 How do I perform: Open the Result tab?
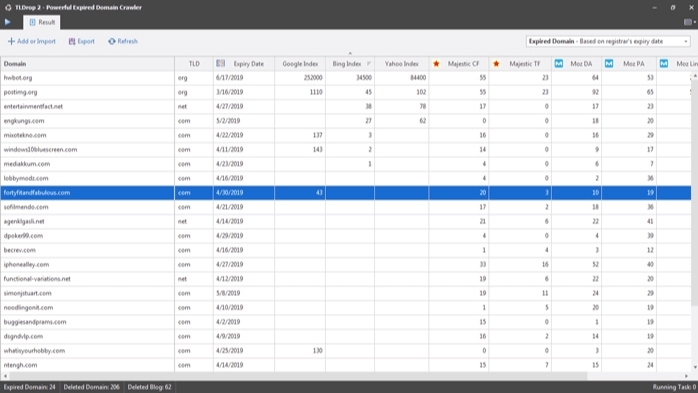[x=42, y=22]
